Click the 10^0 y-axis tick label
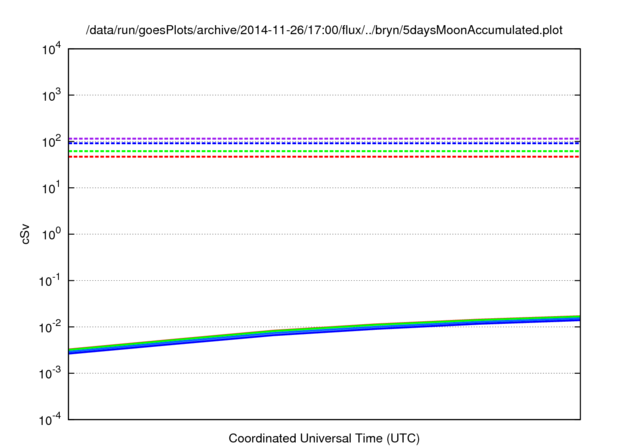Screen dimensions: 640x448 click(51, 235)
